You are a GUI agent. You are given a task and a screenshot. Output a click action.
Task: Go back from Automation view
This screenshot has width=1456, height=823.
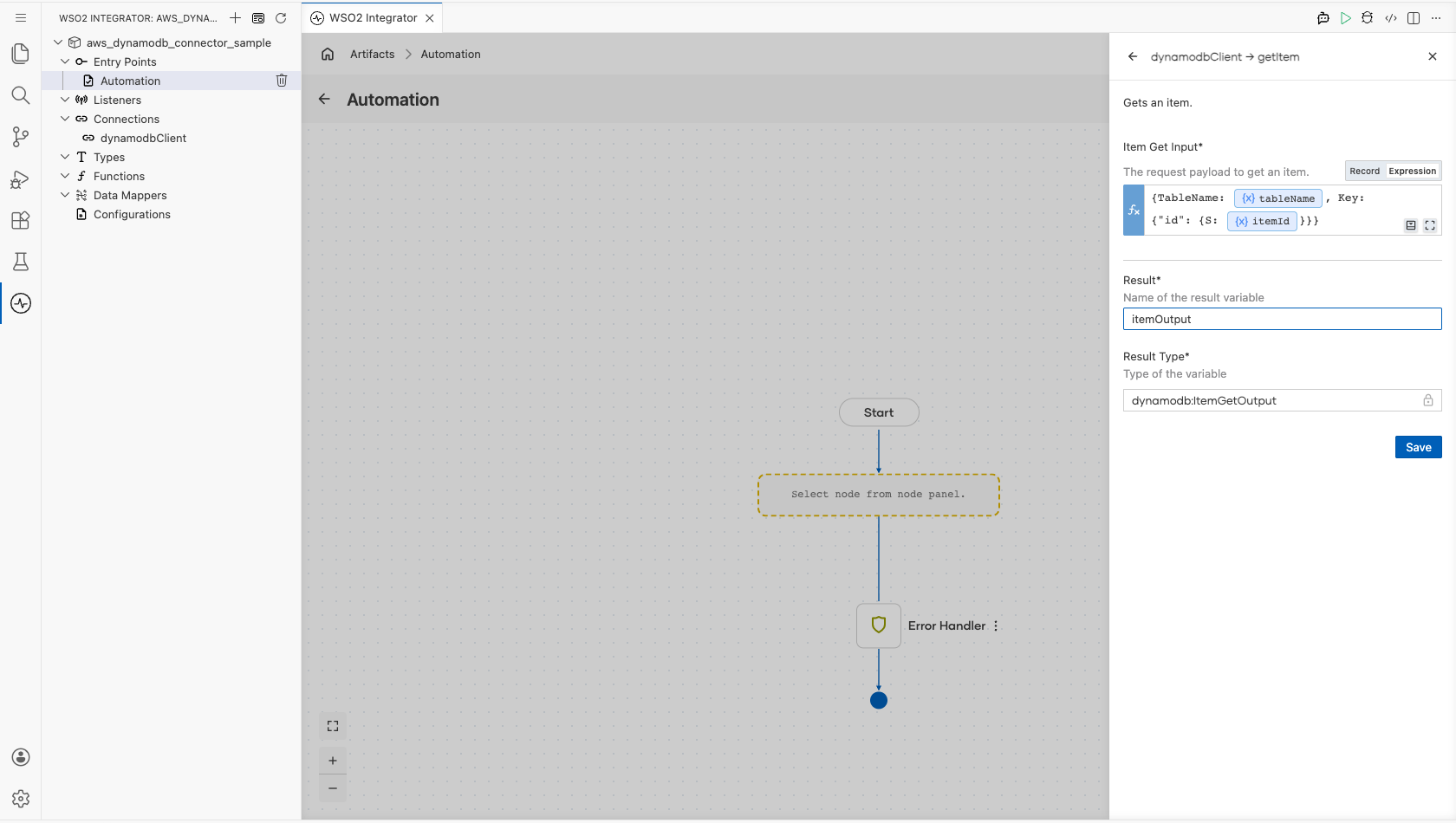(324, 99)
